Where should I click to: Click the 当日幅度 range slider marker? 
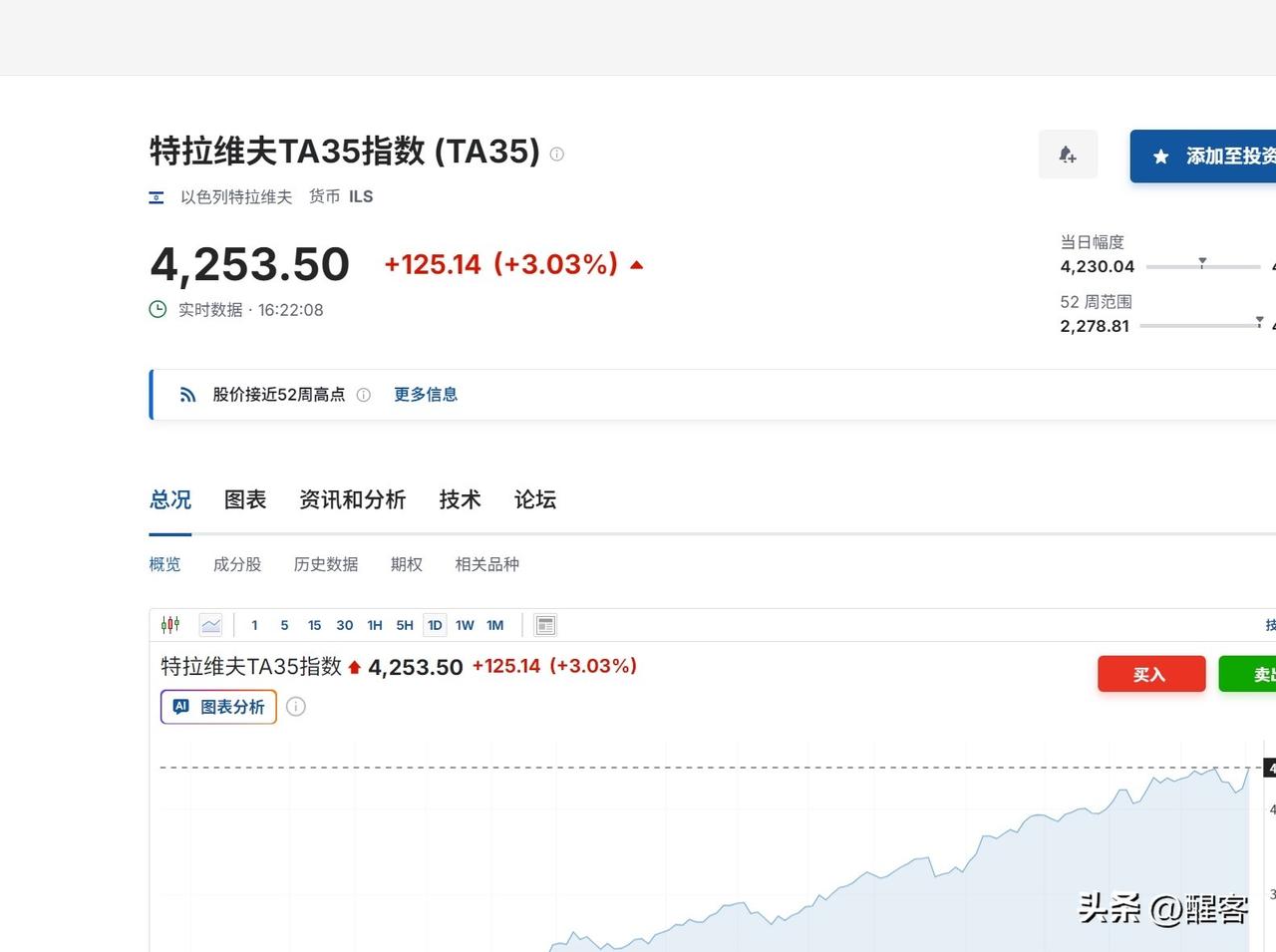pyautogui.click(x=1202, y=263)
